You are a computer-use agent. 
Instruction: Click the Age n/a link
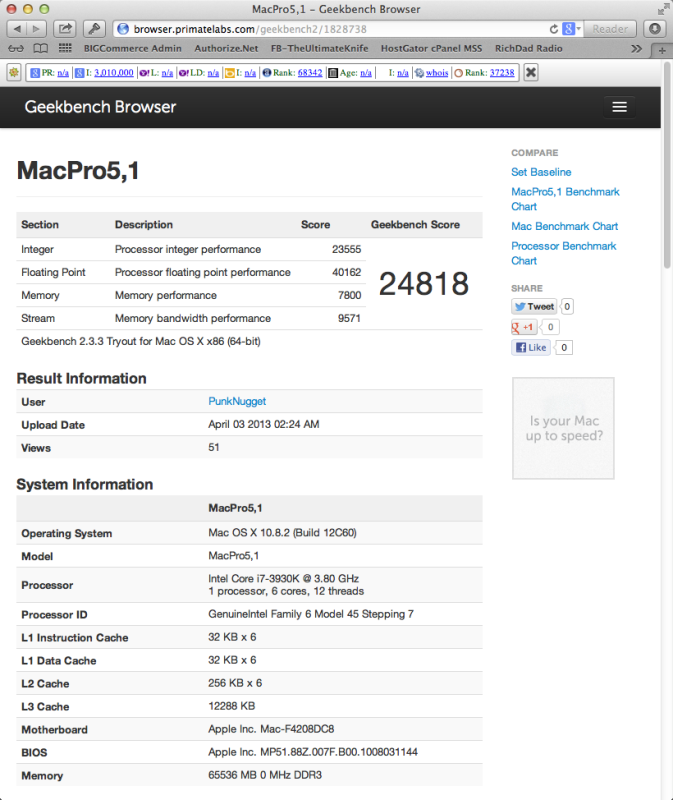click(x=366, y=73)
